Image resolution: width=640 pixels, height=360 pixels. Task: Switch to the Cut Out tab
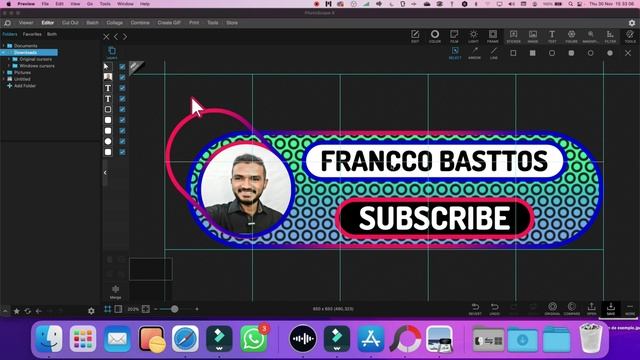pyautogui.click(x=70, y=23)
